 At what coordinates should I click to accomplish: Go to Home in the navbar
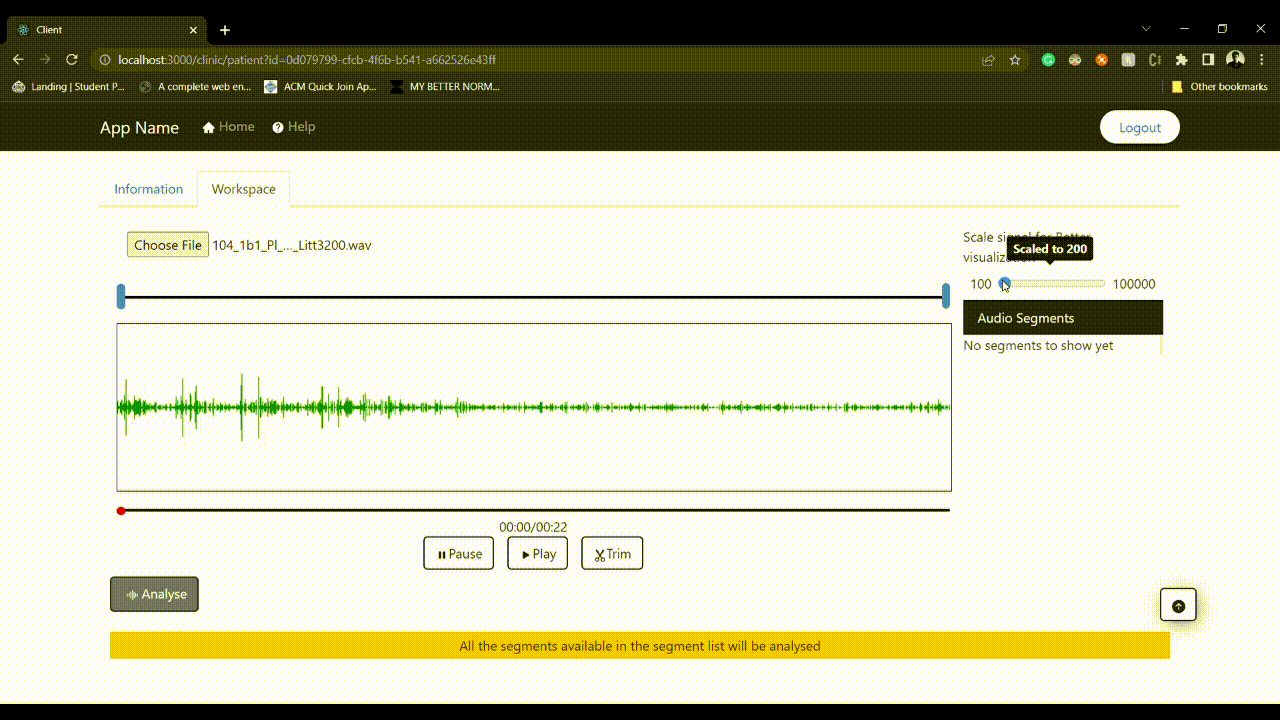(x=228, y=127)
